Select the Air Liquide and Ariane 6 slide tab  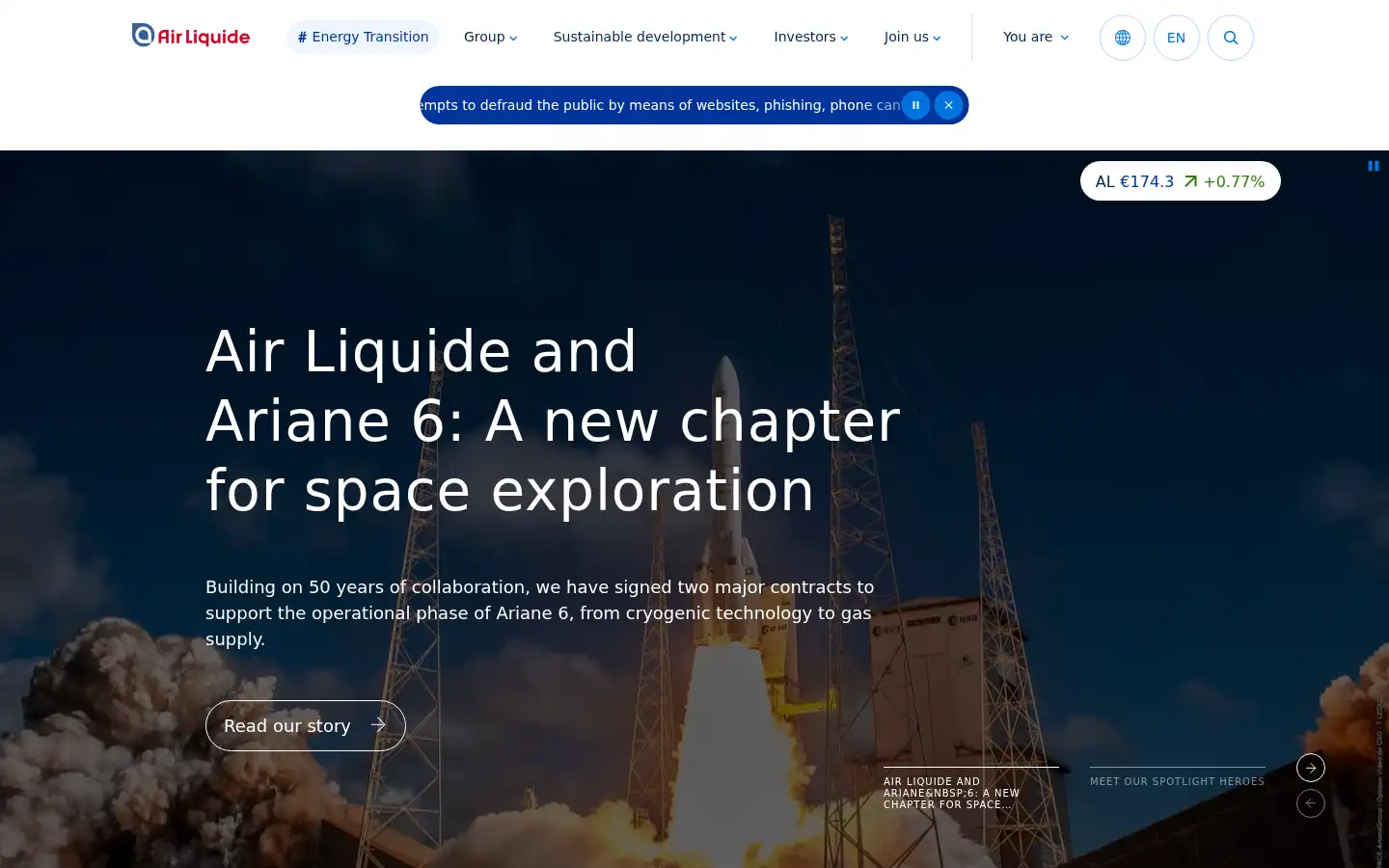[971, 788]
